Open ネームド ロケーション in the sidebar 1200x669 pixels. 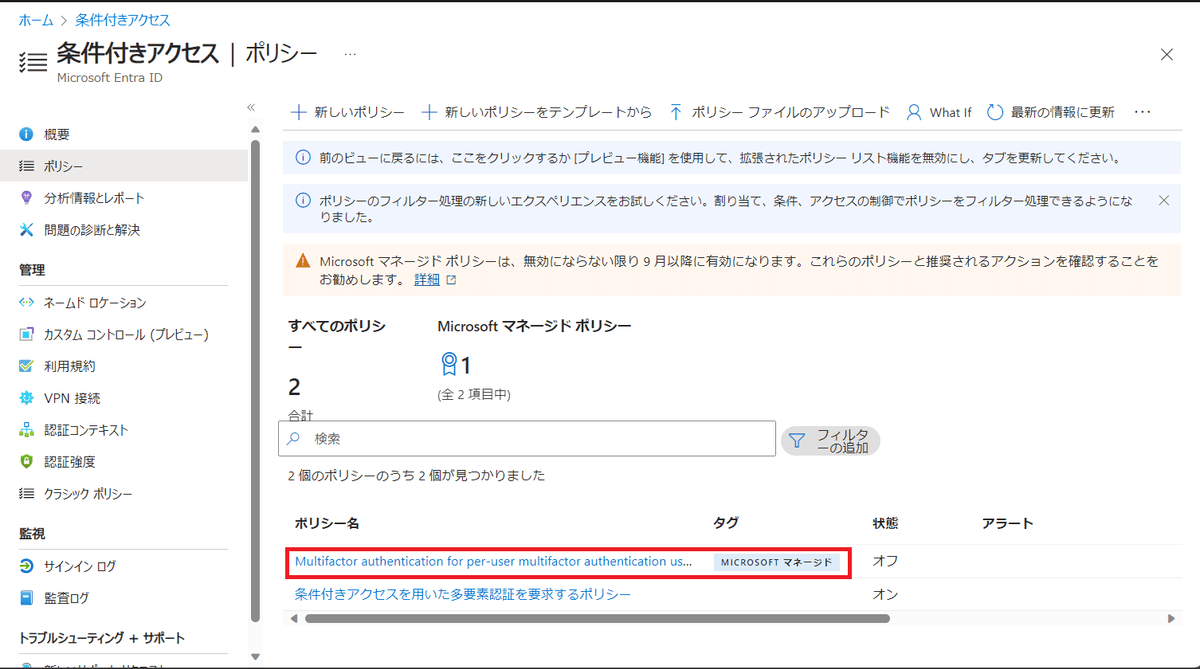95,302
